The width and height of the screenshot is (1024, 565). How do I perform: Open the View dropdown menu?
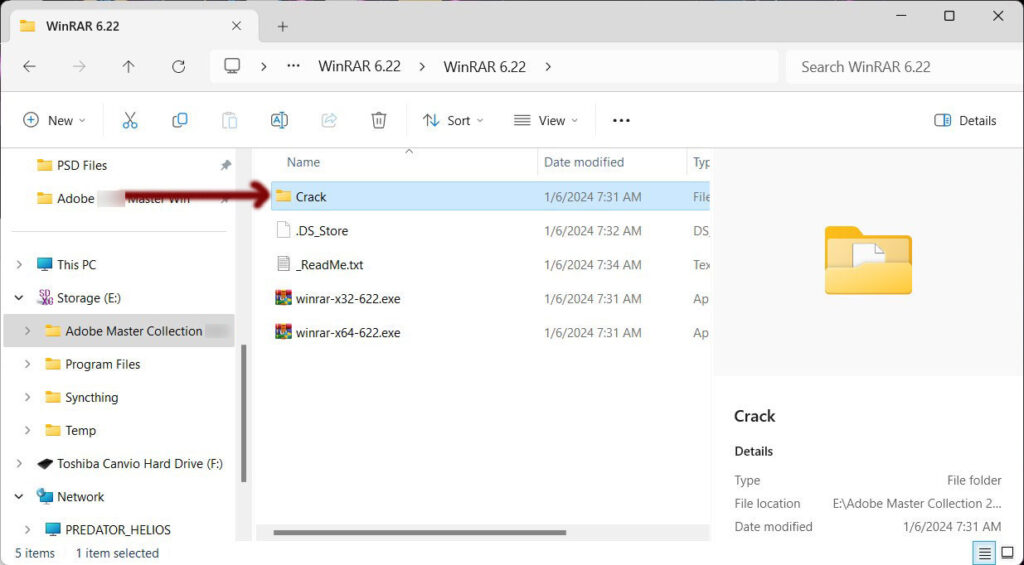tap(546, 120)
